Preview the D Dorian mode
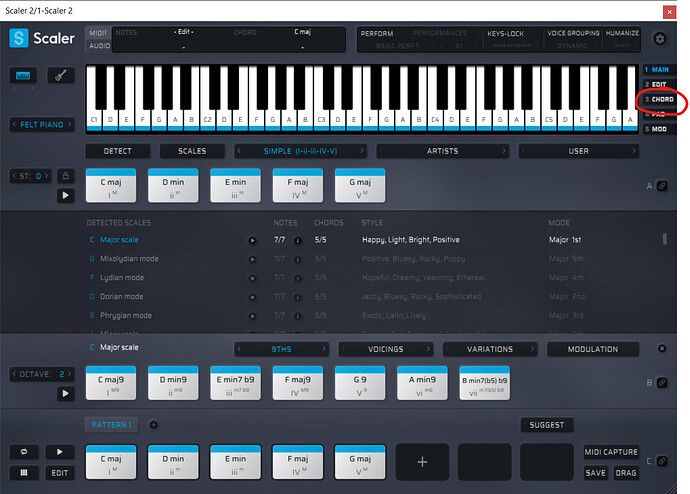The image size is (690, 494). (x=252, y=297)
